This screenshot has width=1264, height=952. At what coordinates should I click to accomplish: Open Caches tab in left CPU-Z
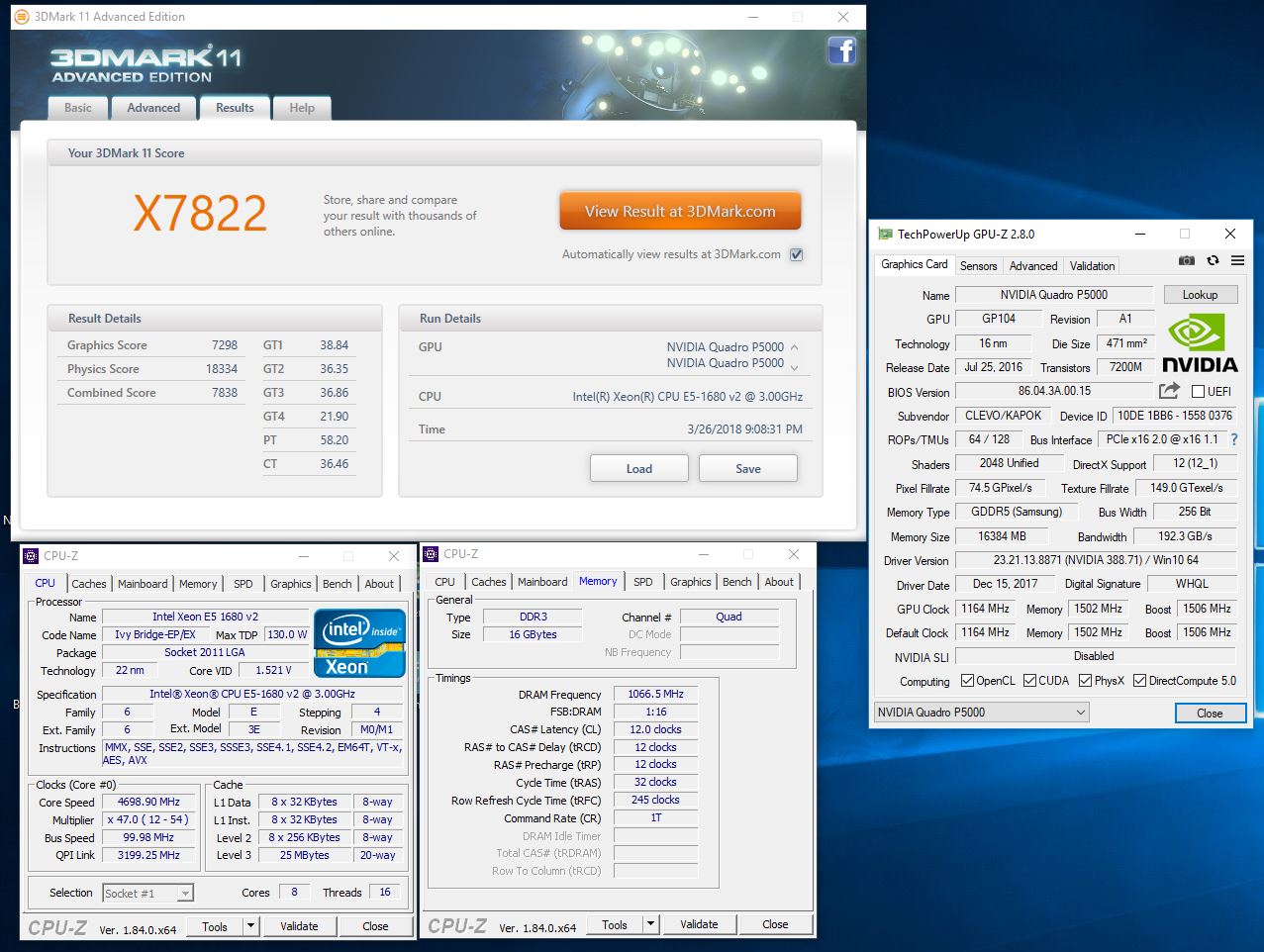pyautogui.click(x=89, y=584)
